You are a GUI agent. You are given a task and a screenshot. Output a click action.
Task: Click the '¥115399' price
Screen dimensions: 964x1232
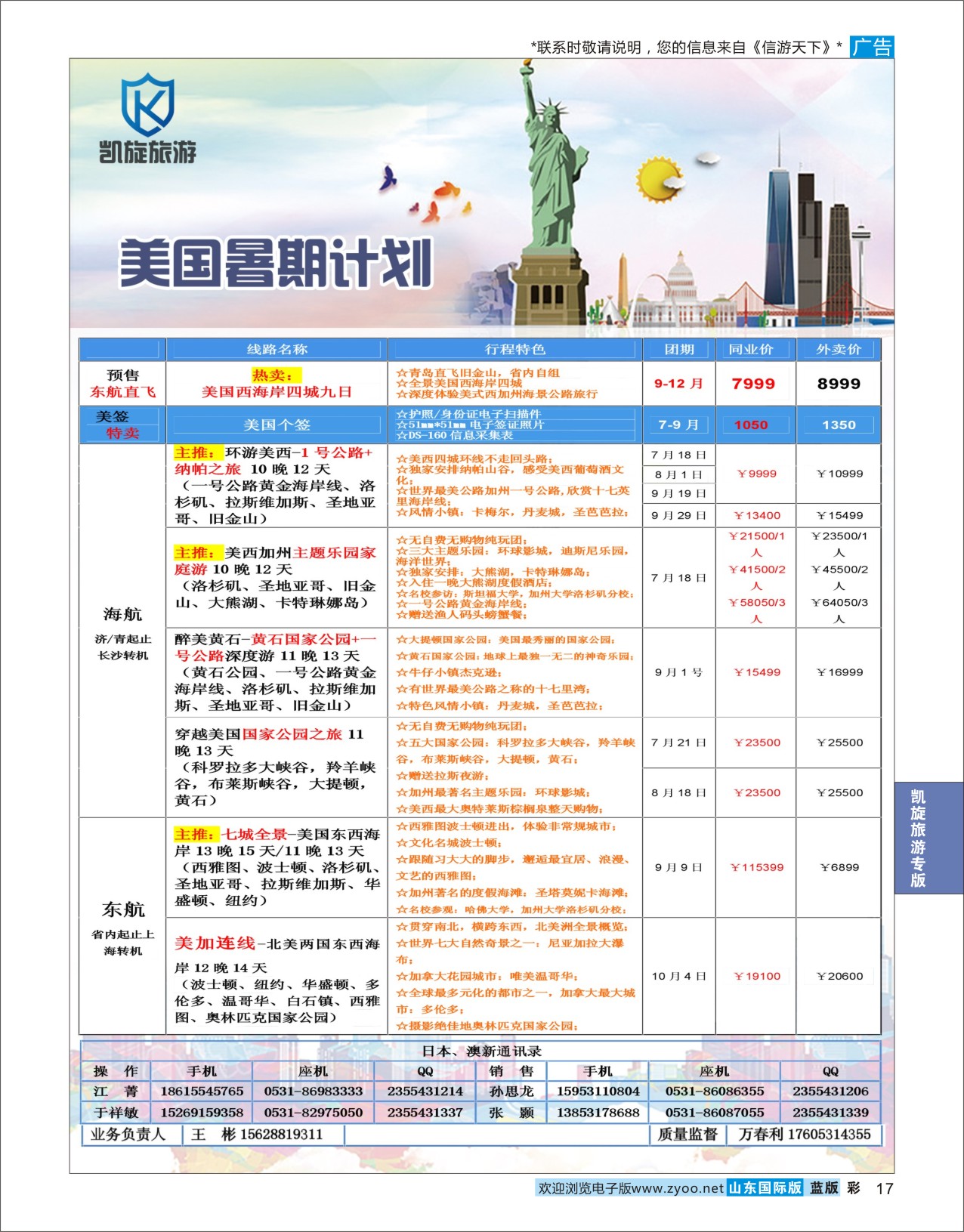click(757, 867)
